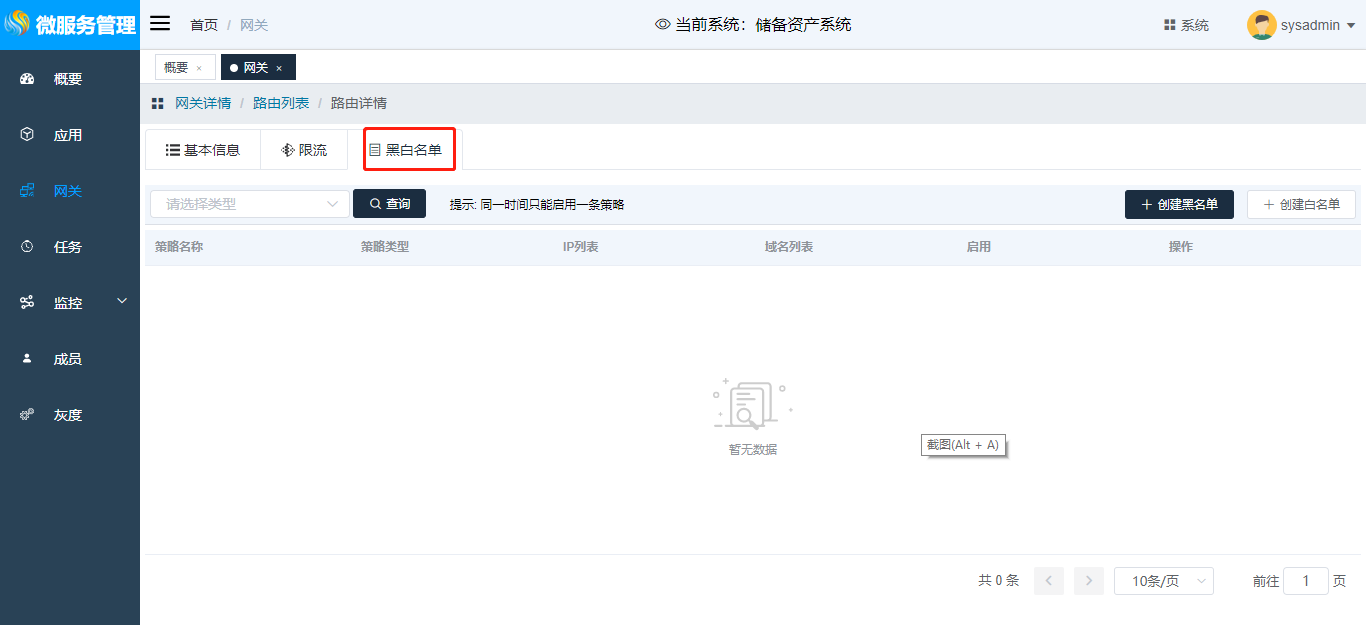
Task: Open 成员 members in sidebar
Action: point(68,359)
